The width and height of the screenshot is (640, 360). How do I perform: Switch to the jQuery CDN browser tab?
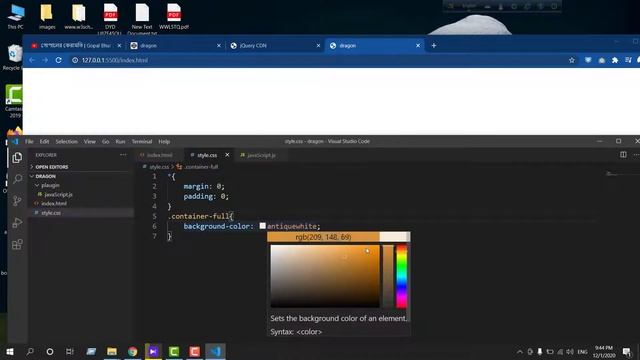[274, 45]
